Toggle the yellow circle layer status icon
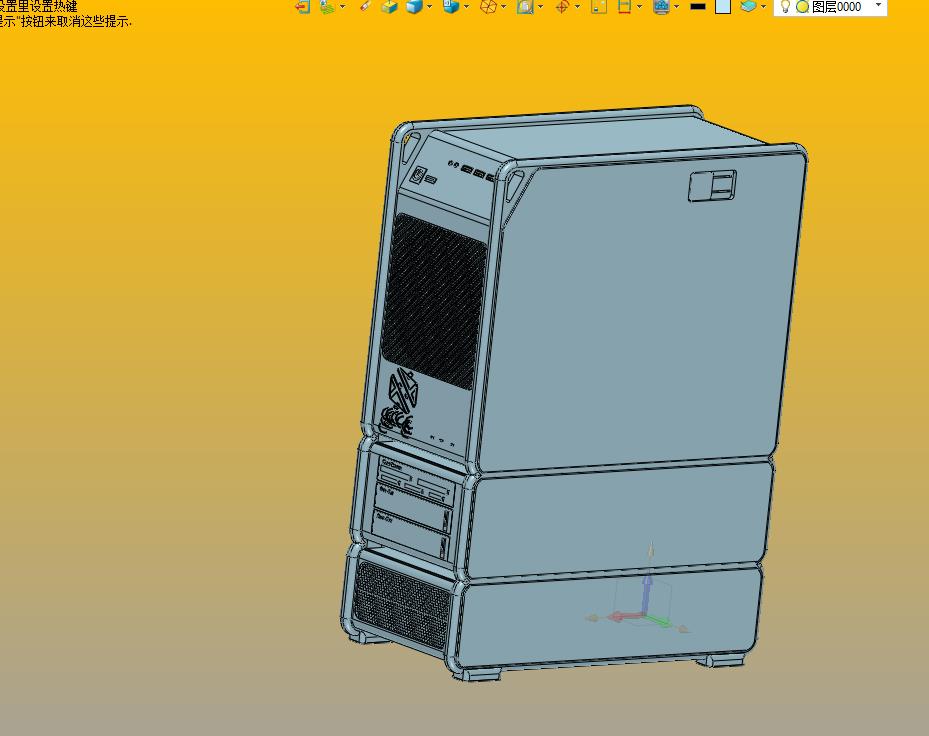 (x=802, y=7)
